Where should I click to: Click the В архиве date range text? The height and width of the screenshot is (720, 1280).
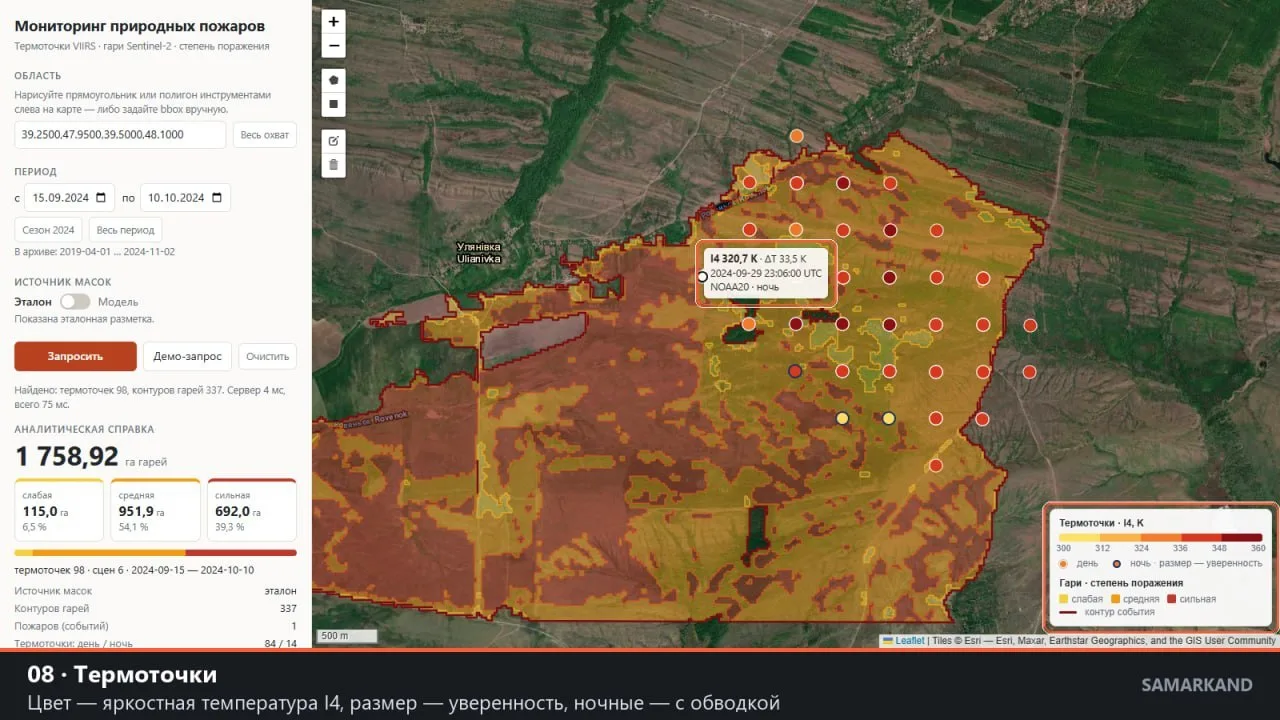click(95, 252)
